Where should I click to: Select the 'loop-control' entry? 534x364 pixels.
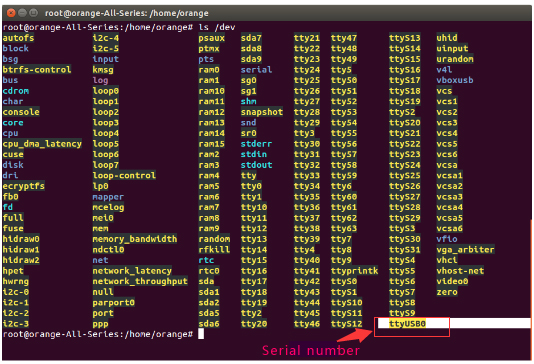pos(124,175)
